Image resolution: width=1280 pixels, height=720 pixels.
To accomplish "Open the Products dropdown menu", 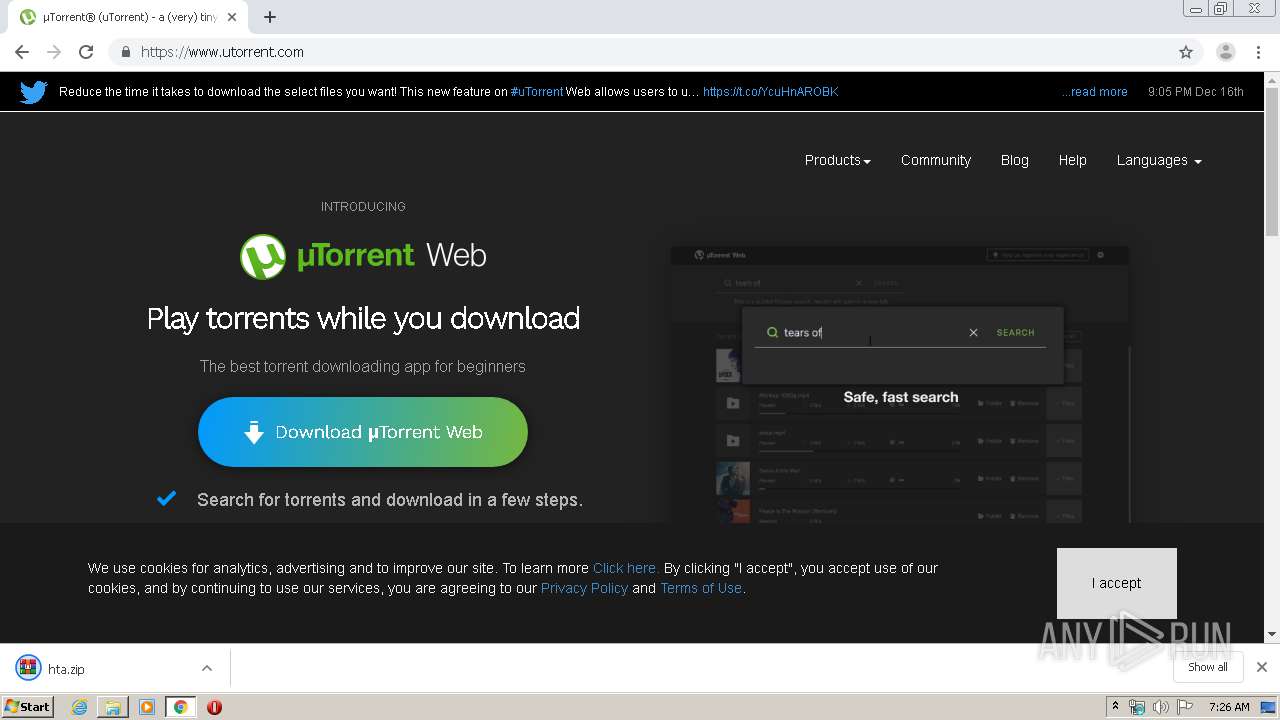I will click(838, 160).
